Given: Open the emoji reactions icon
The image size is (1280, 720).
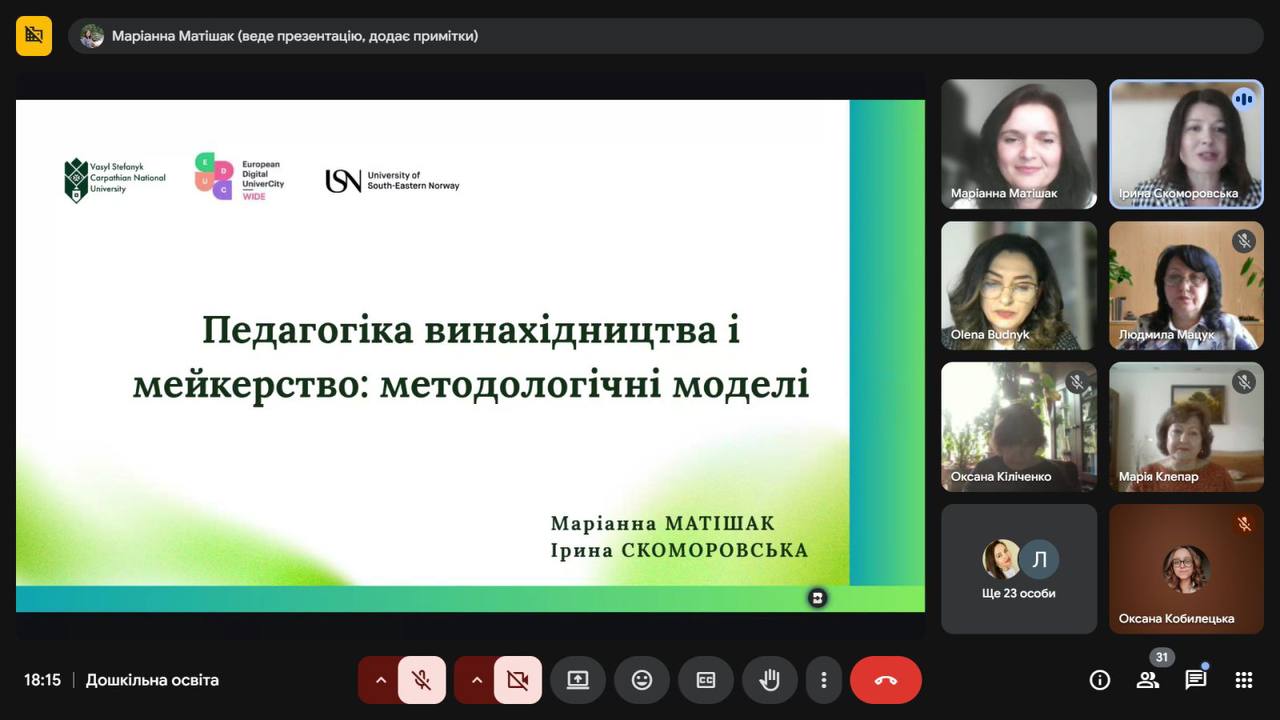Looking at the screenshot, I should pos(642,680).
